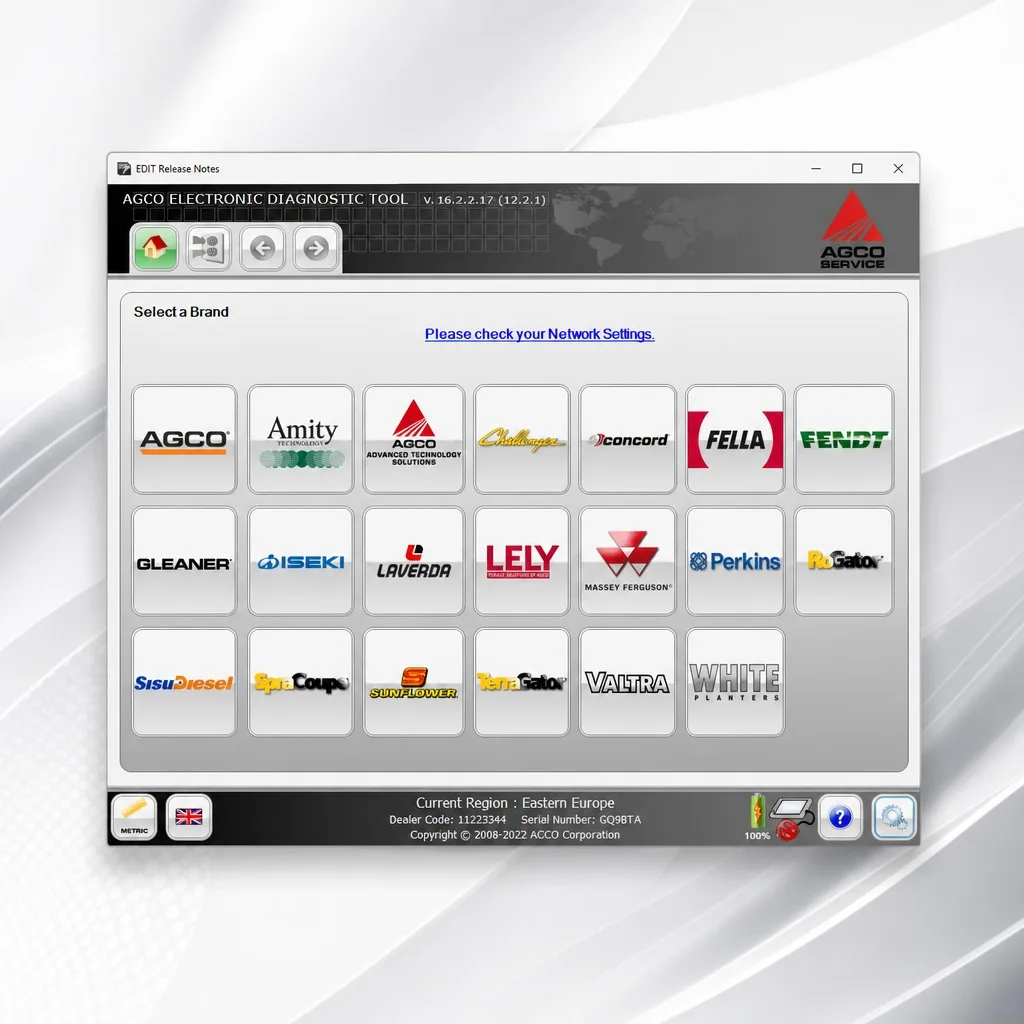
Task: Open the settings gears button
Action: pos(894,817)
